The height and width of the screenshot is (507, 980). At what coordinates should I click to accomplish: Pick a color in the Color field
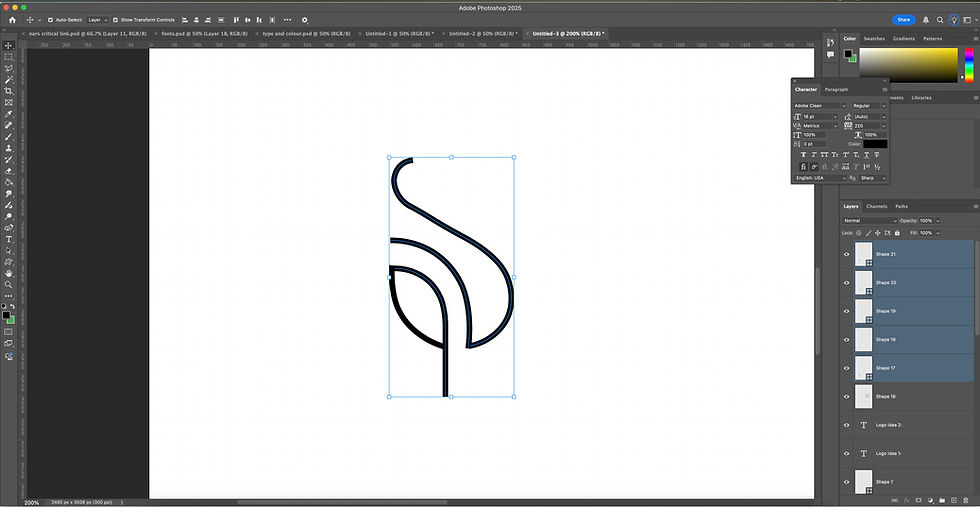pyautogui.click(x=908, y=65)
